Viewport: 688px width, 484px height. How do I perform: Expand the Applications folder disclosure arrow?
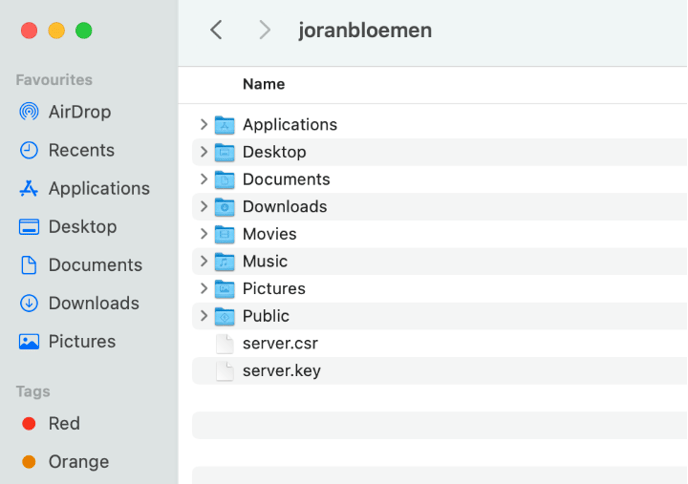point(203,125)
